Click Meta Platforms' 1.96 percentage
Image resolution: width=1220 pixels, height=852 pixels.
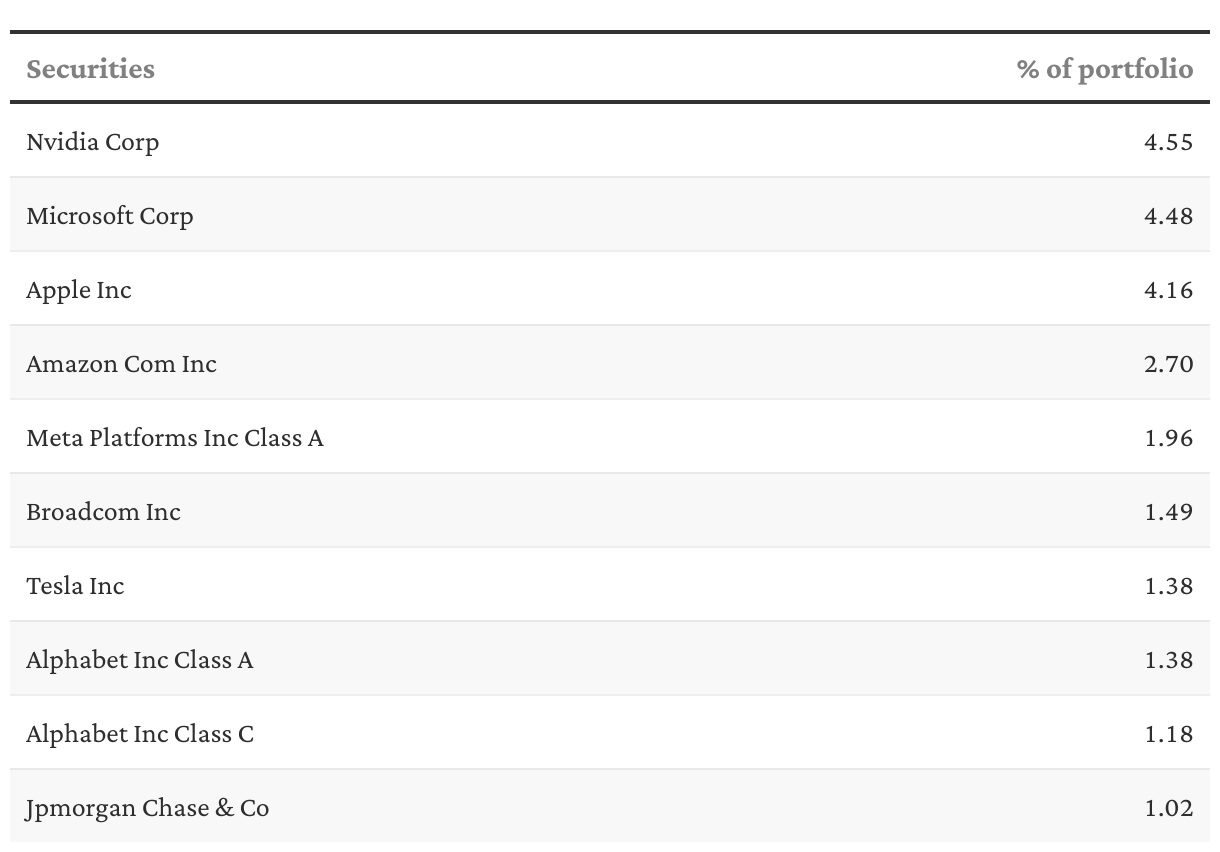pyautogui.click(x=1168, y=438)
